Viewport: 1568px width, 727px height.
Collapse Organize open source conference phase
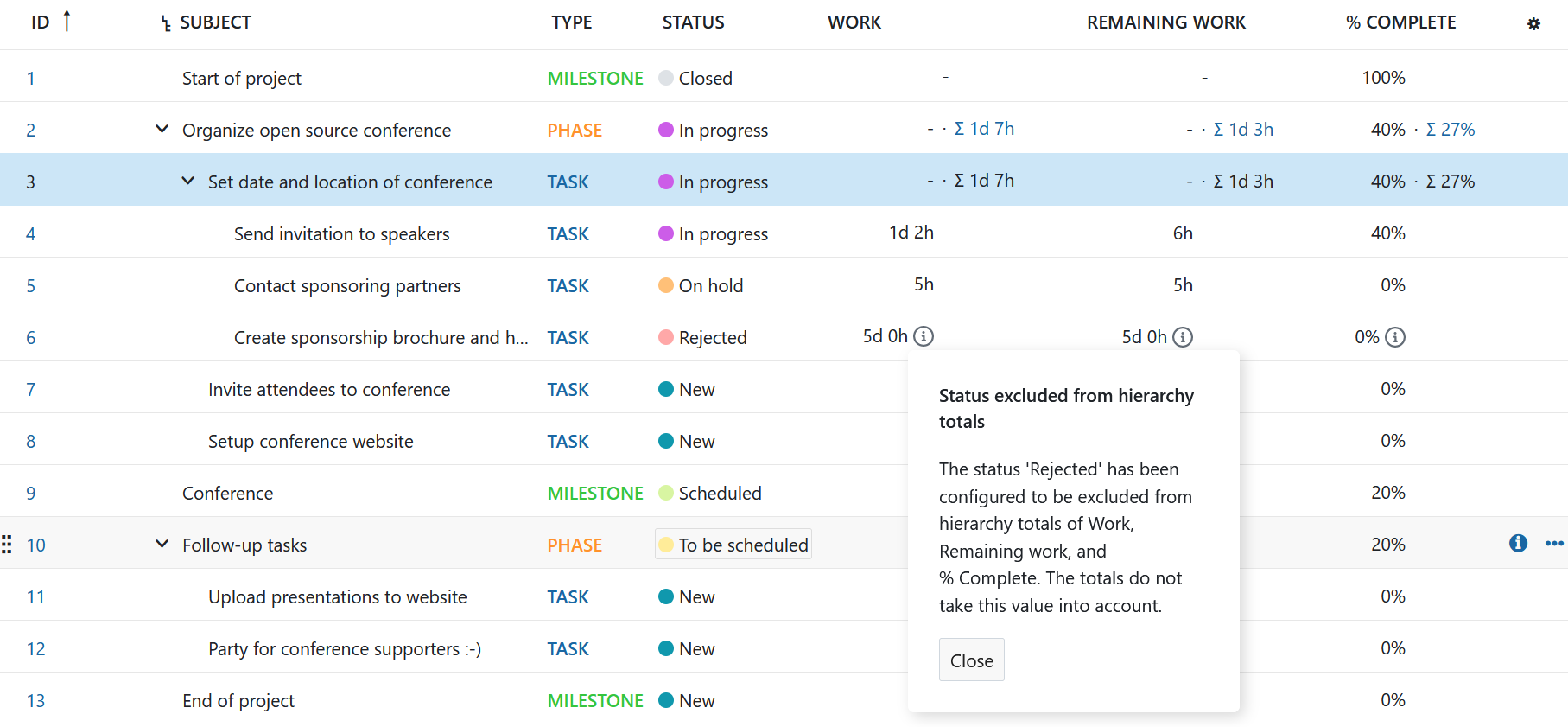[x=162, y=130]
